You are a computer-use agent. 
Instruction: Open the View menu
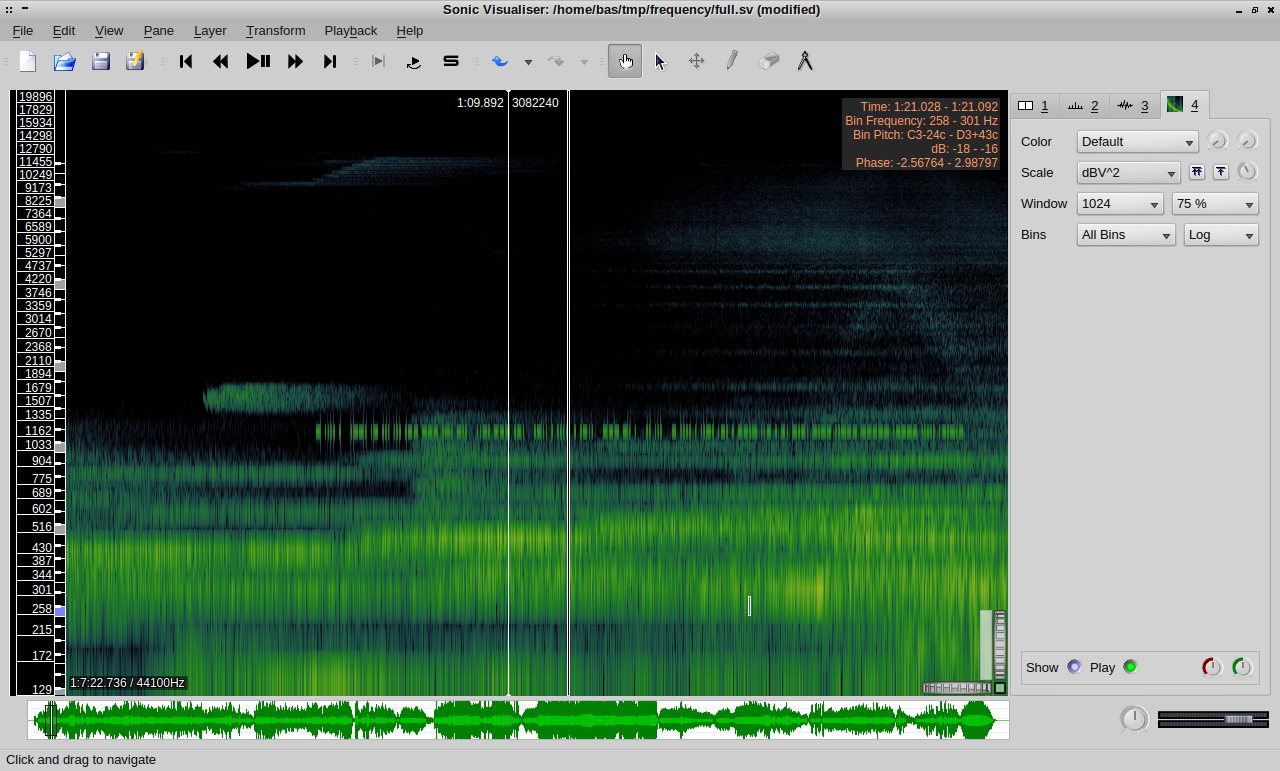(109, 31)
